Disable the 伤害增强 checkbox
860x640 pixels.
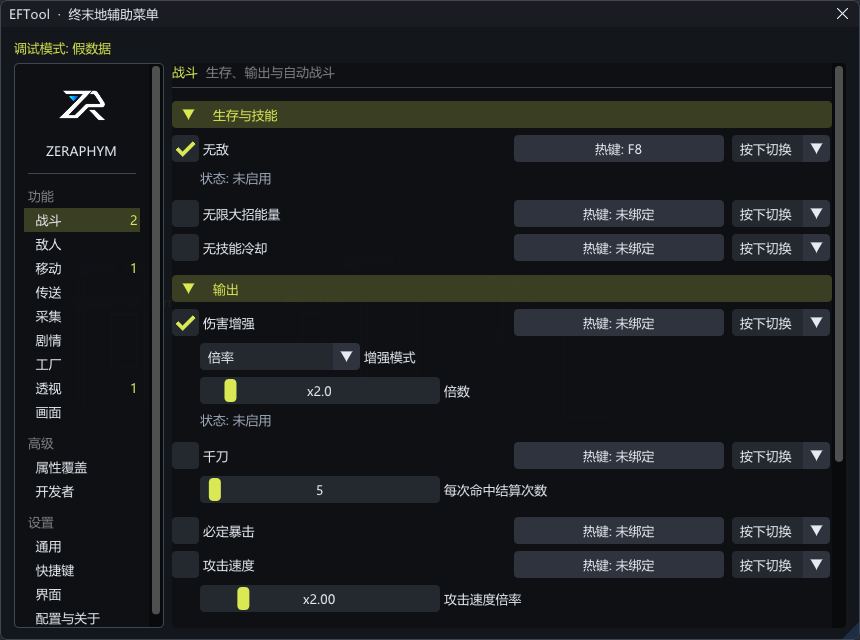click(x=185, y=323)
